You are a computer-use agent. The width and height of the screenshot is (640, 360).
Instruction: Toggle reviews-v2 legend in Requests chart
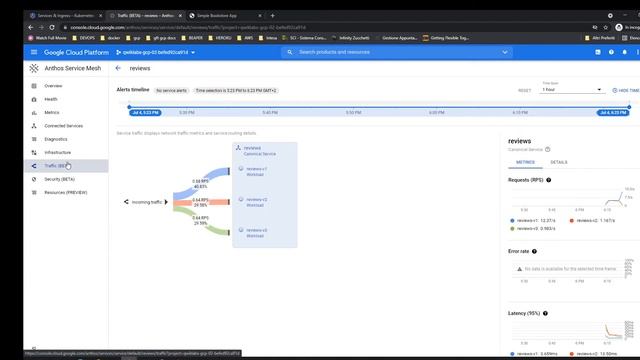[x=592, y=220]
